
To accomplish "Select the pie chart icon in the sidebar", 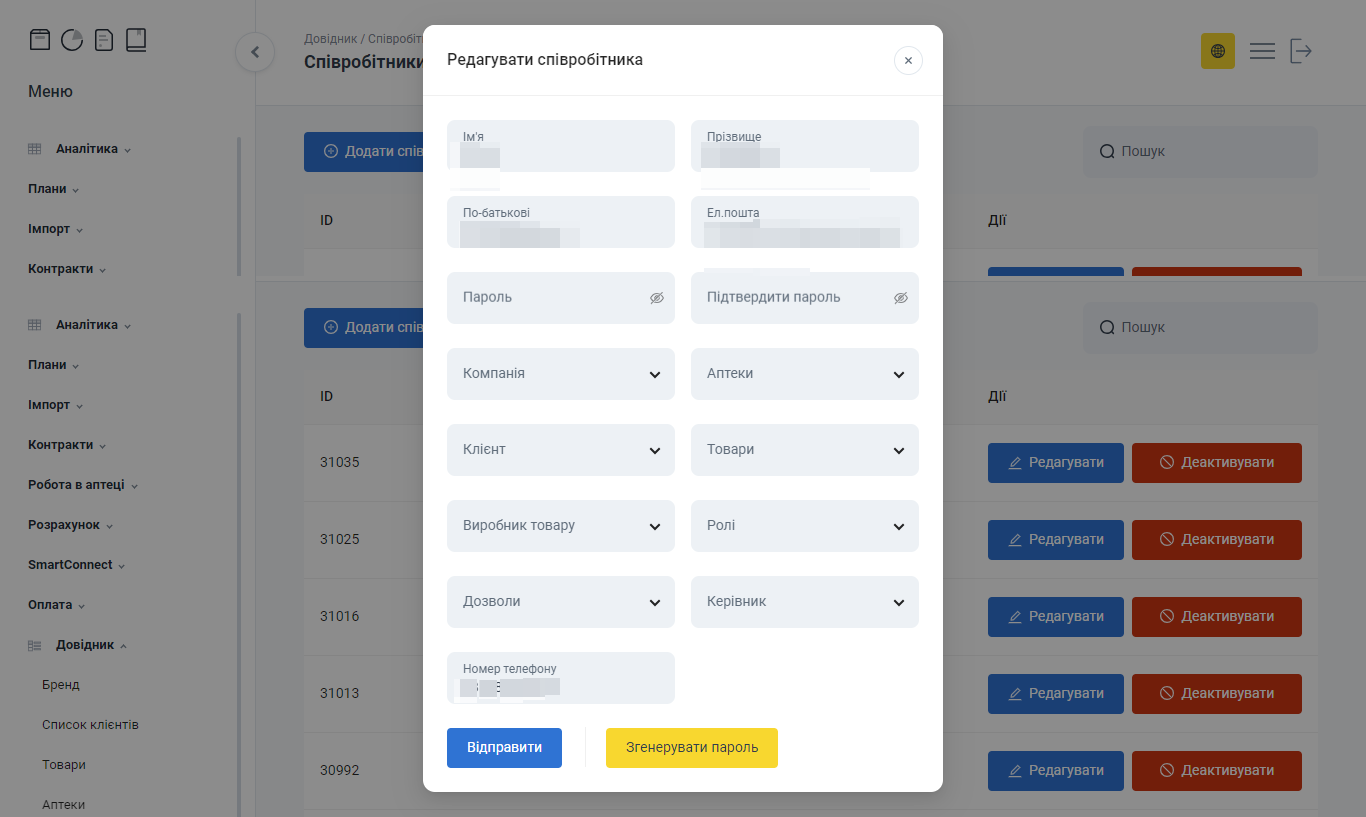I will [x=71, y=39].
